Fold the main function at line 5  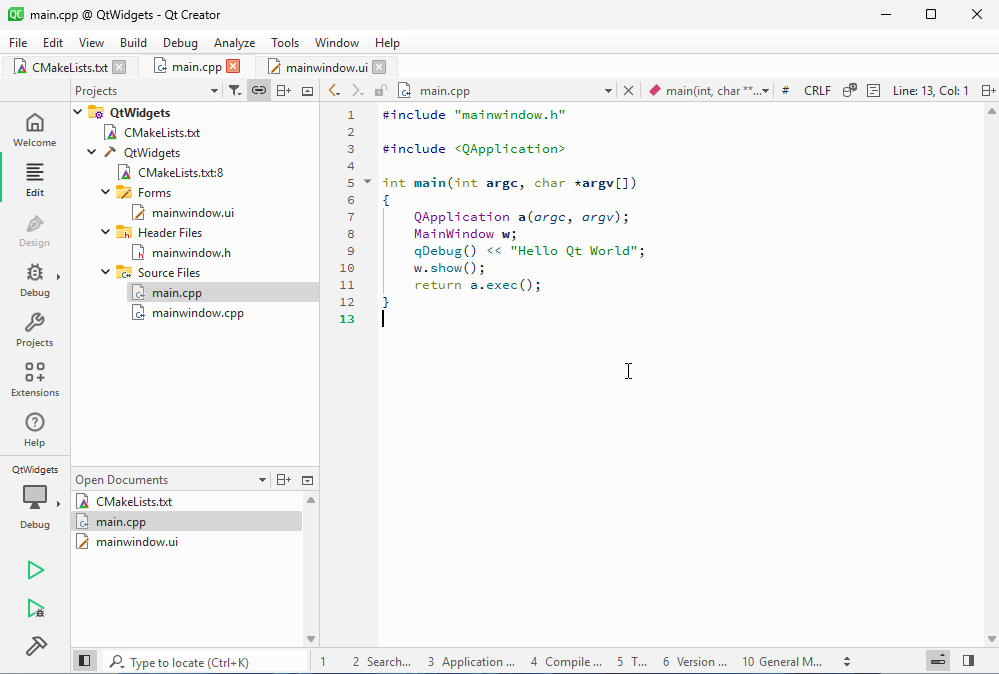tap(368, 182)
